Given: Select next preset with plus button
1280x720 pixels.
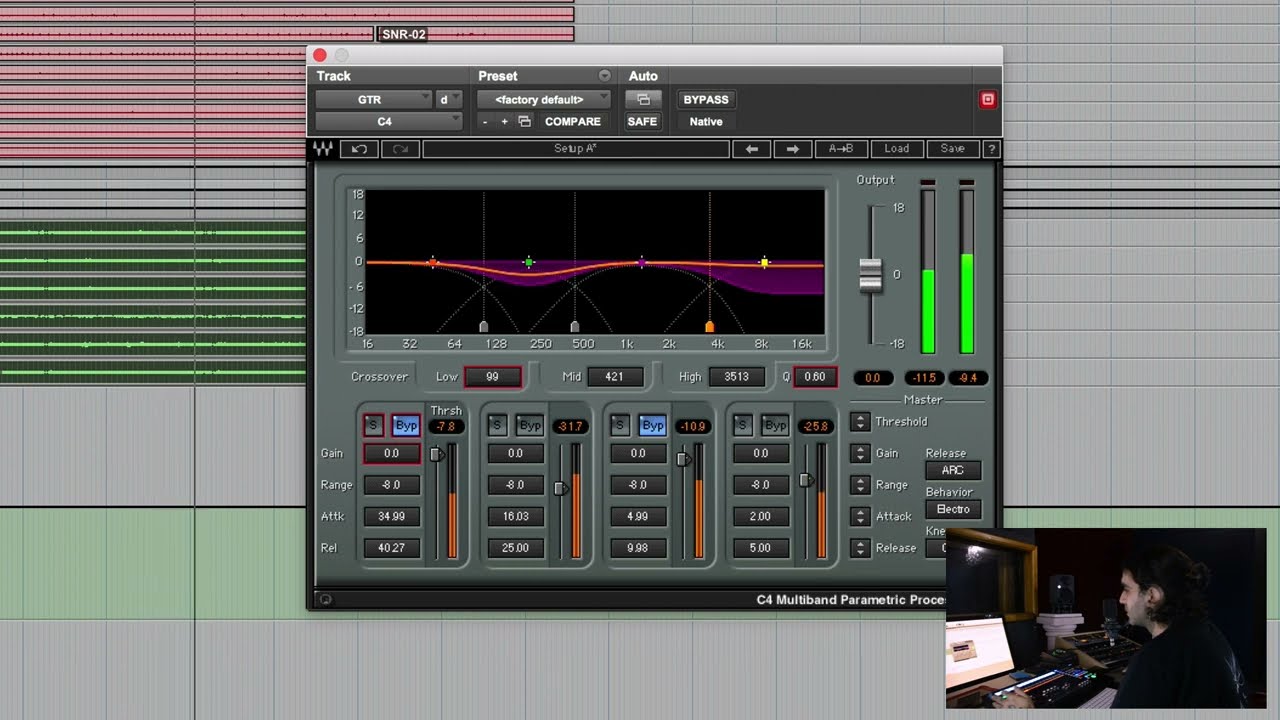Looking at the screenshot, I should tap(504, 121).
